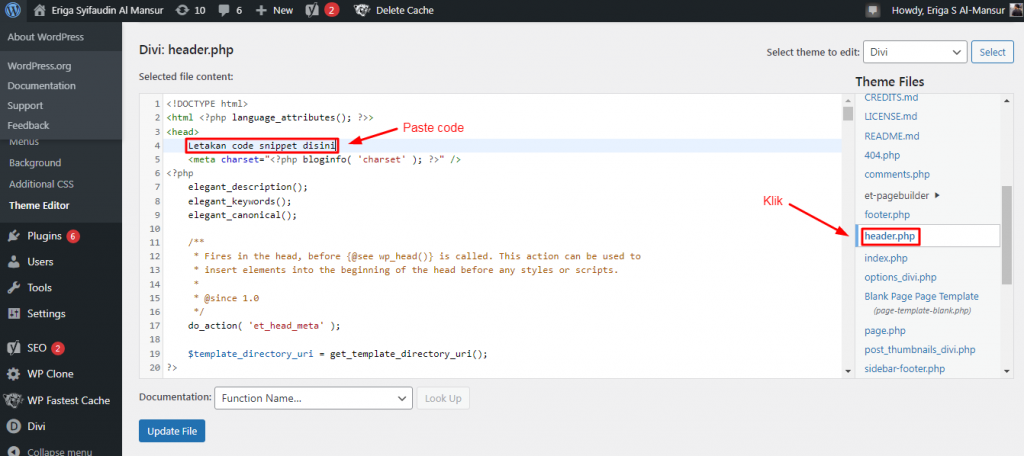Open the Select theme to edit dropdown
1024x456 pixels.
click(x=915, y=52)
